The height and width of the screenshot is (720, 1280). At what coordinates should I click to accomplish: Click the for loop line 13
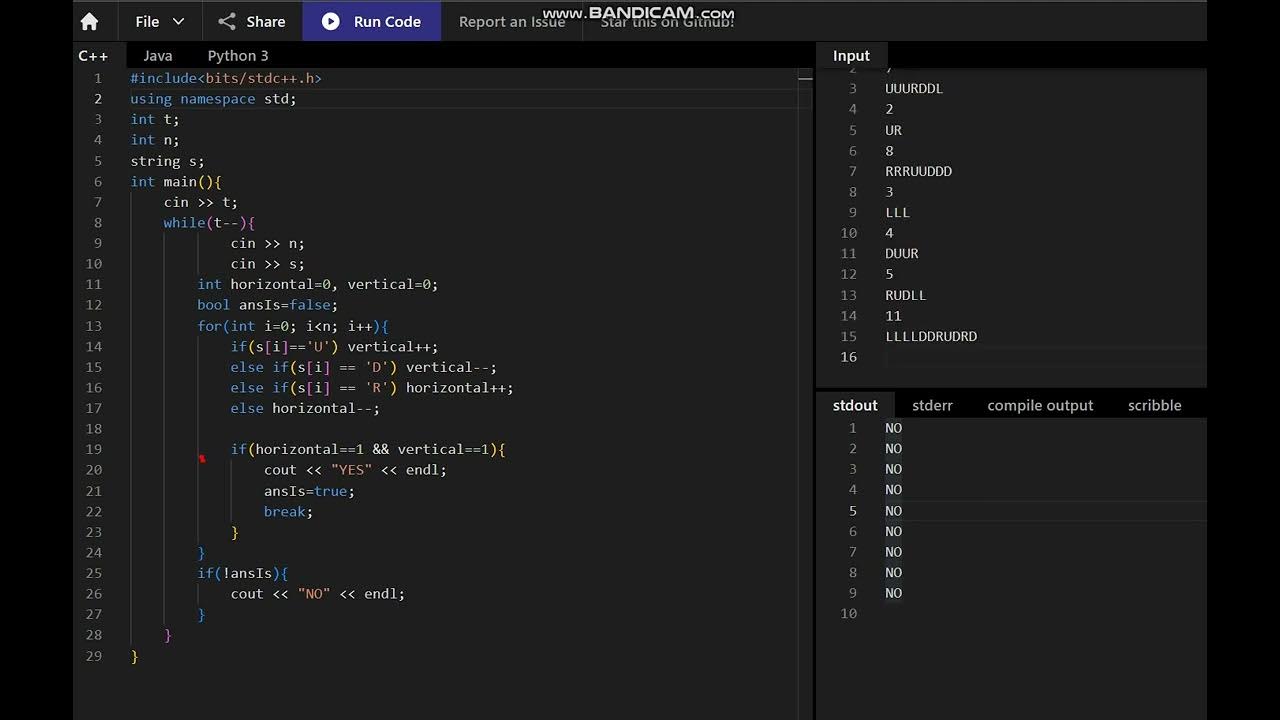[x=293, y=326]
